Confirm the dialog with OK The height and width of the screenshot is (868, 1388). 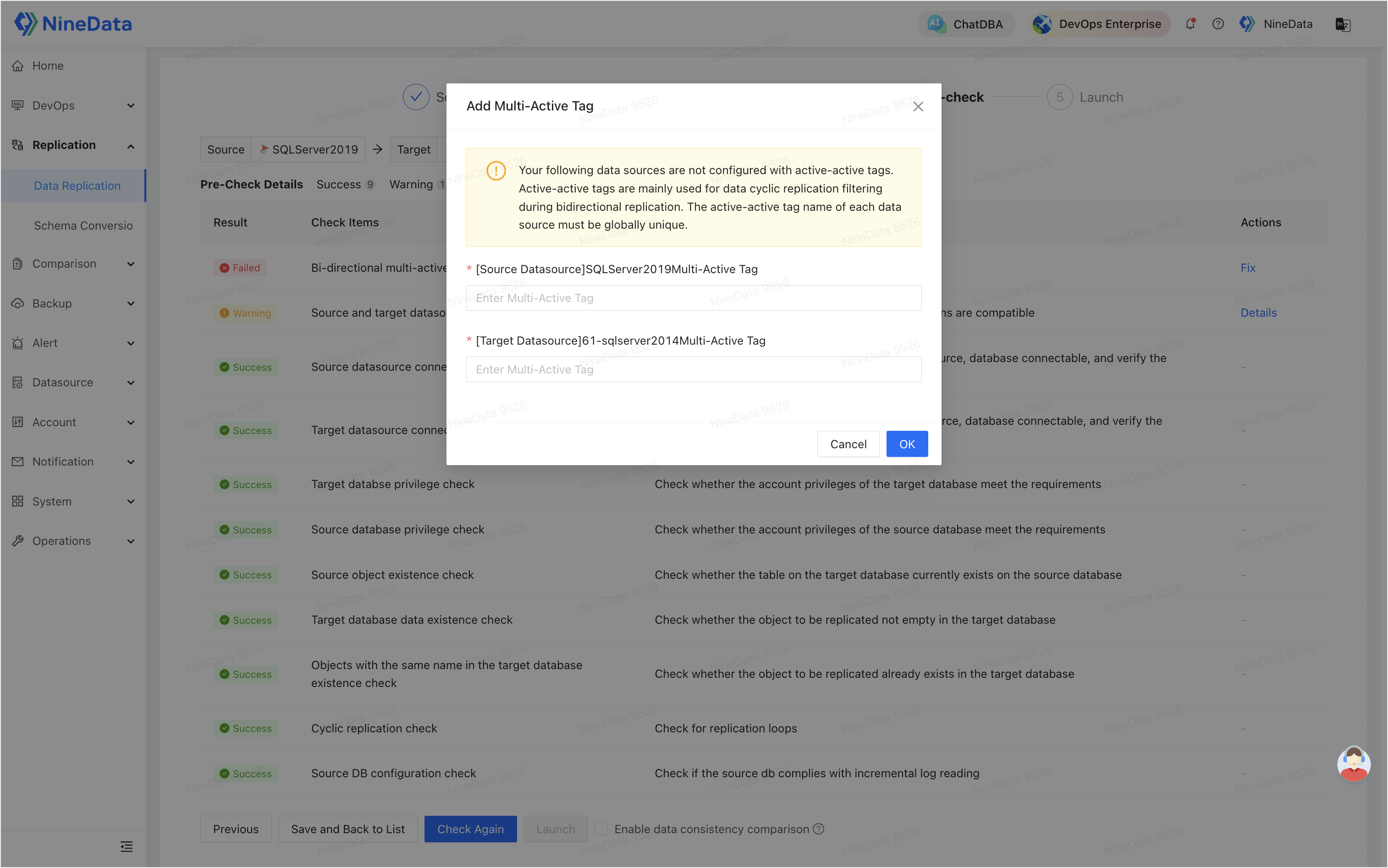pos(906,444)
